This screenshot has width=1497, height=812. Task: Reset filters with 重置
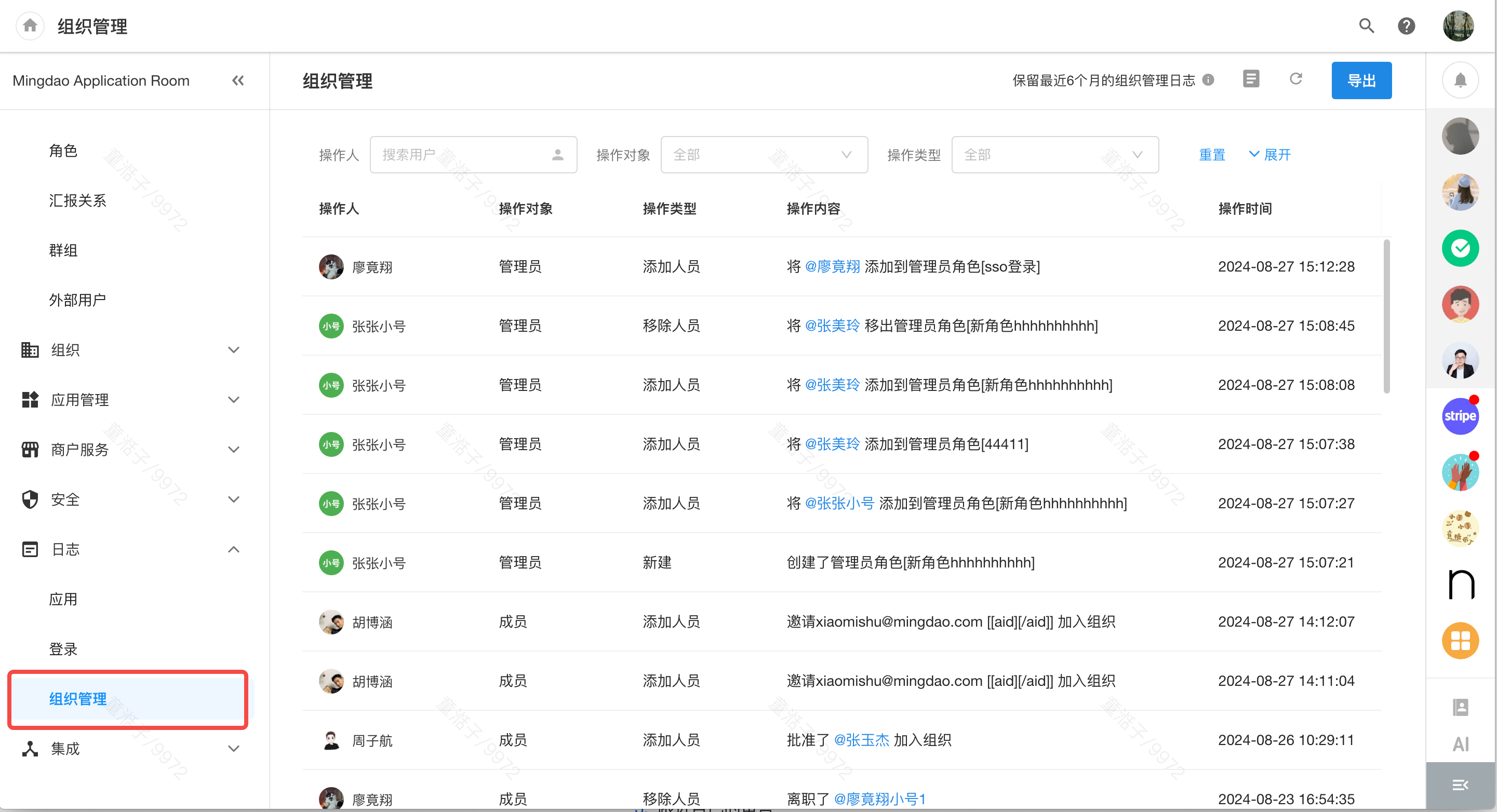1212,155
